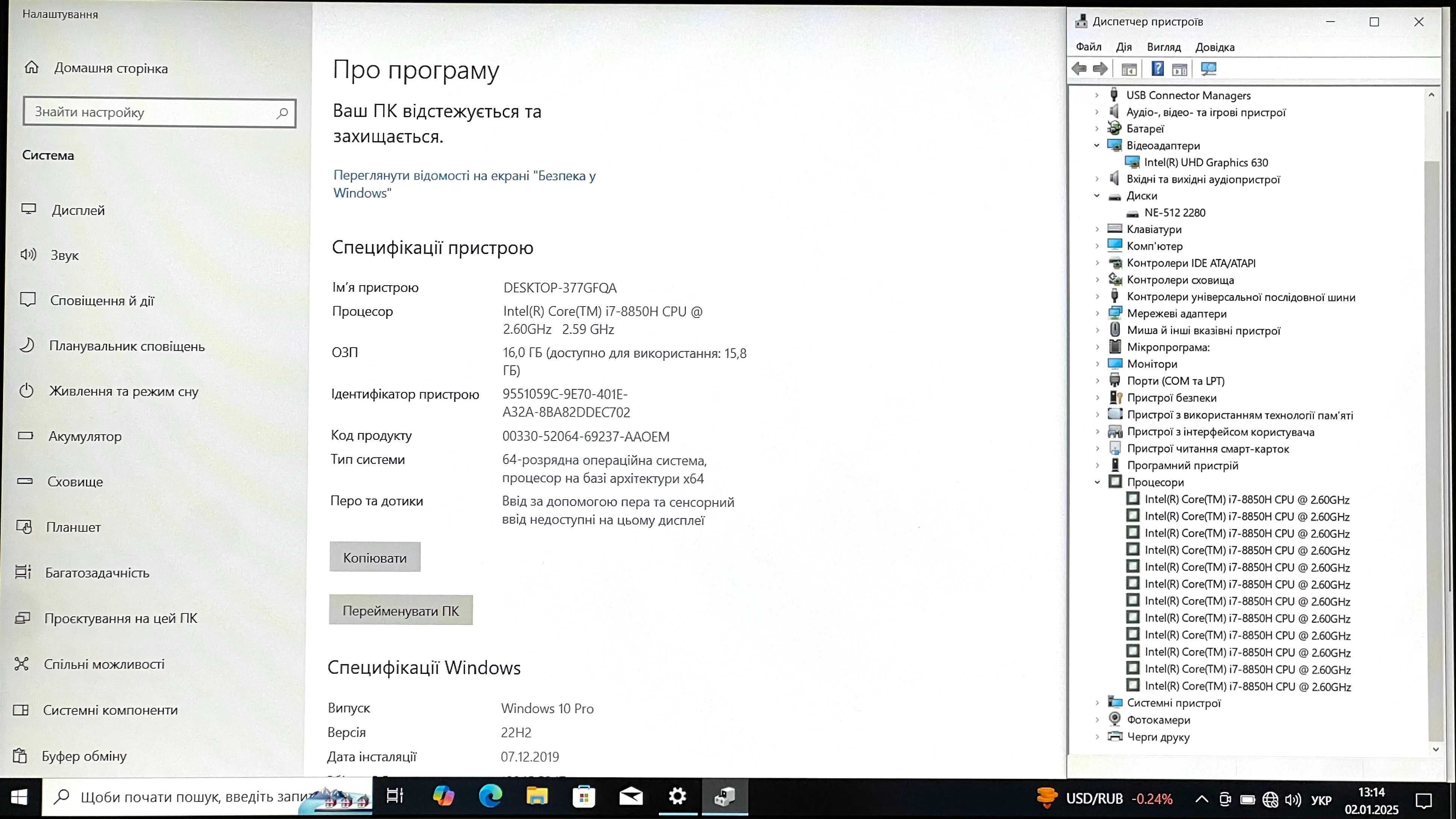Image resolution: width=1456 pixels, height=819 pixels.
Task: Expand Системні пристрої node
Action: 1097,703
